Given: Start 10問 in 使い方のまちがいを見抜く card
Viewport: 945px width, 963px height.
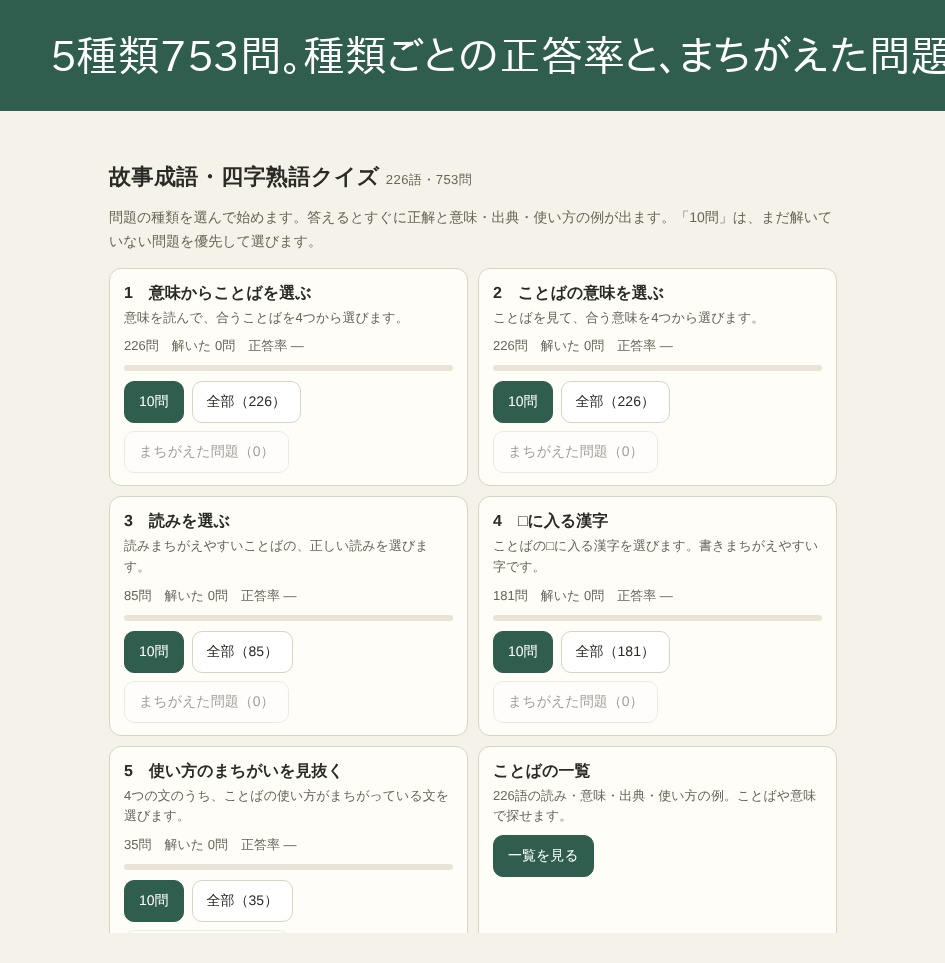Looking at the screenshot, I should (x=154, y=901).
